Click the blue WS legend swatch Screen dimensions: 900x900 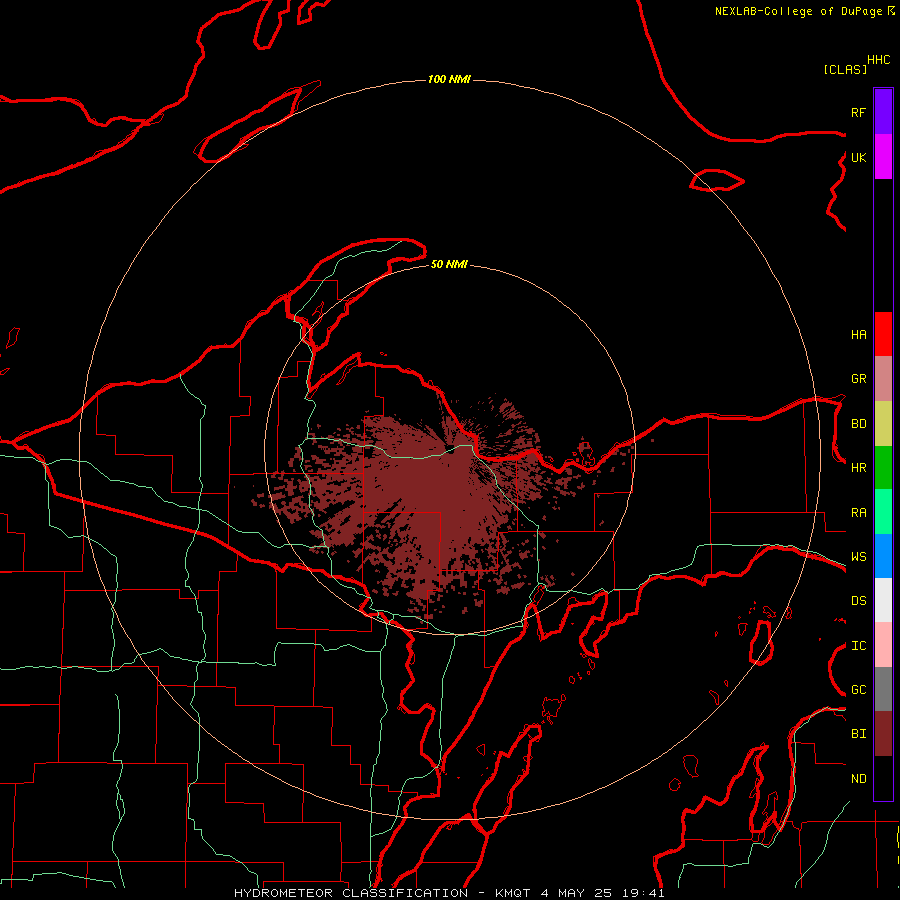883,556
